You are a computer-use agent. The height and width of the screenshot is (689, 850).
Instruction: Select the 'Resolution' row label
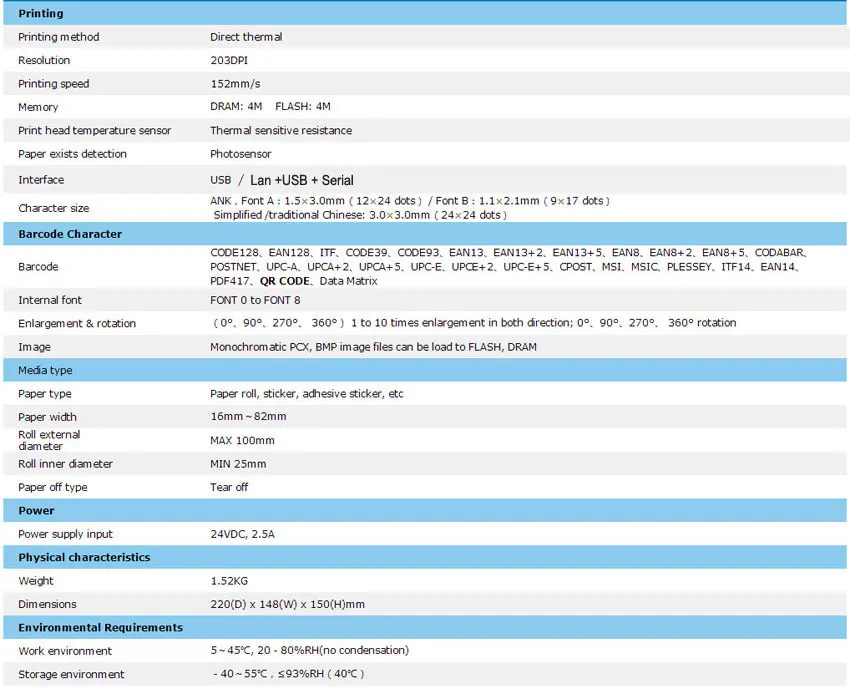pos(44,60)
